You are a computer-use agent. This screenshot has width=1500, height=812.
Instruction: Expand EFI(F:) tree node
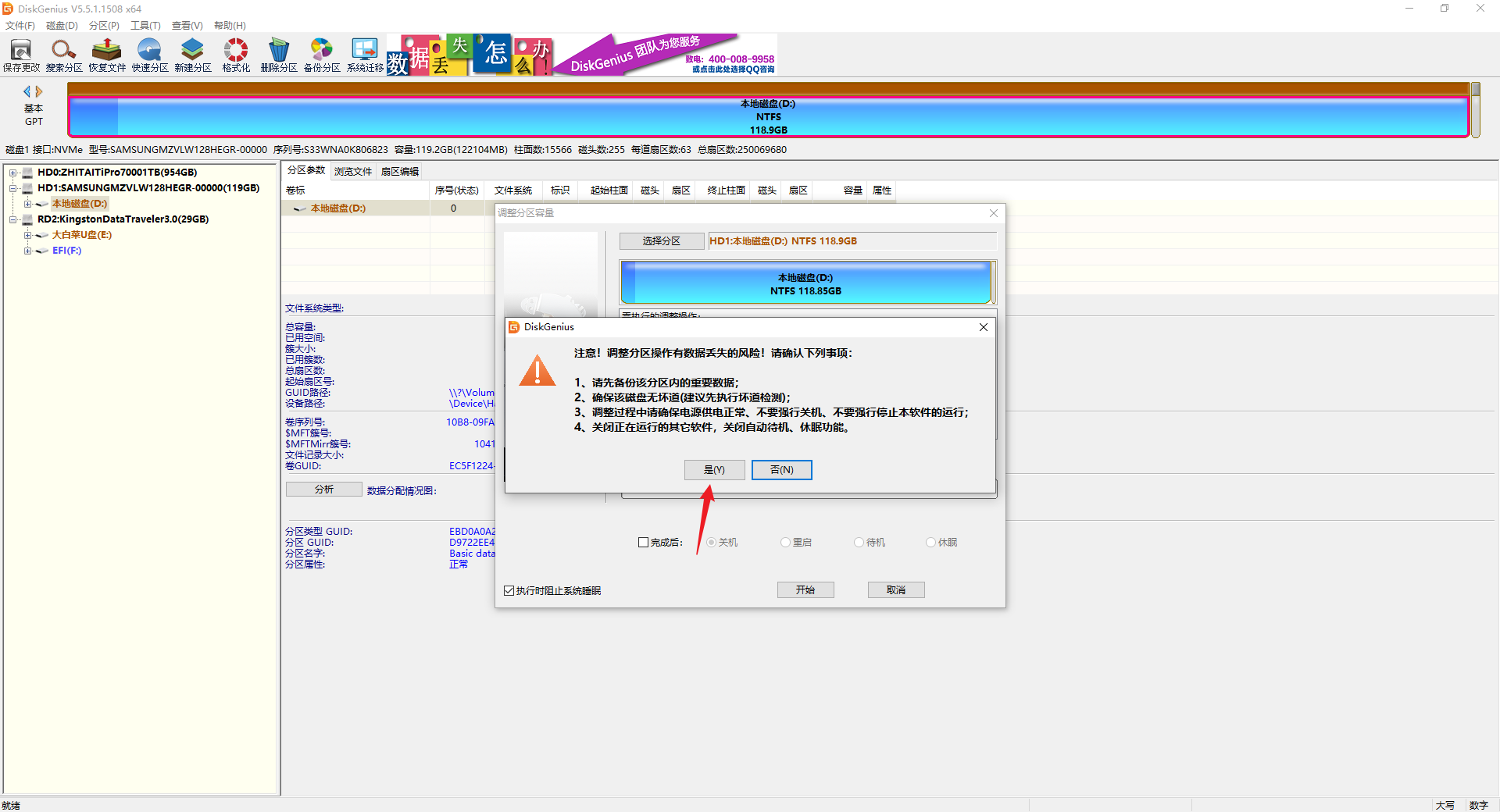pos(27,251)
